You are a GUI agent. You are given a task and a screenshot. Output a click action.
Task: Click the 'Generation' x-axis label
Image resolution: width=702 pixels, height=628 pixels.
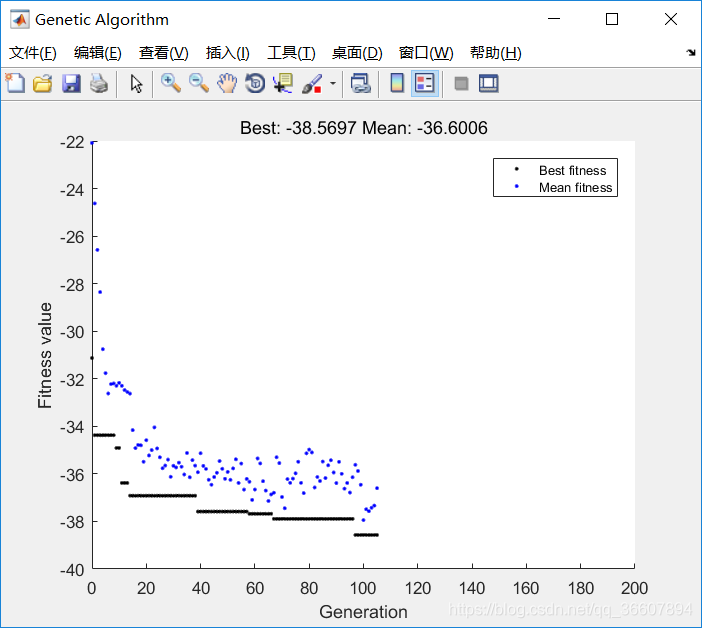[x=363, y=612]
